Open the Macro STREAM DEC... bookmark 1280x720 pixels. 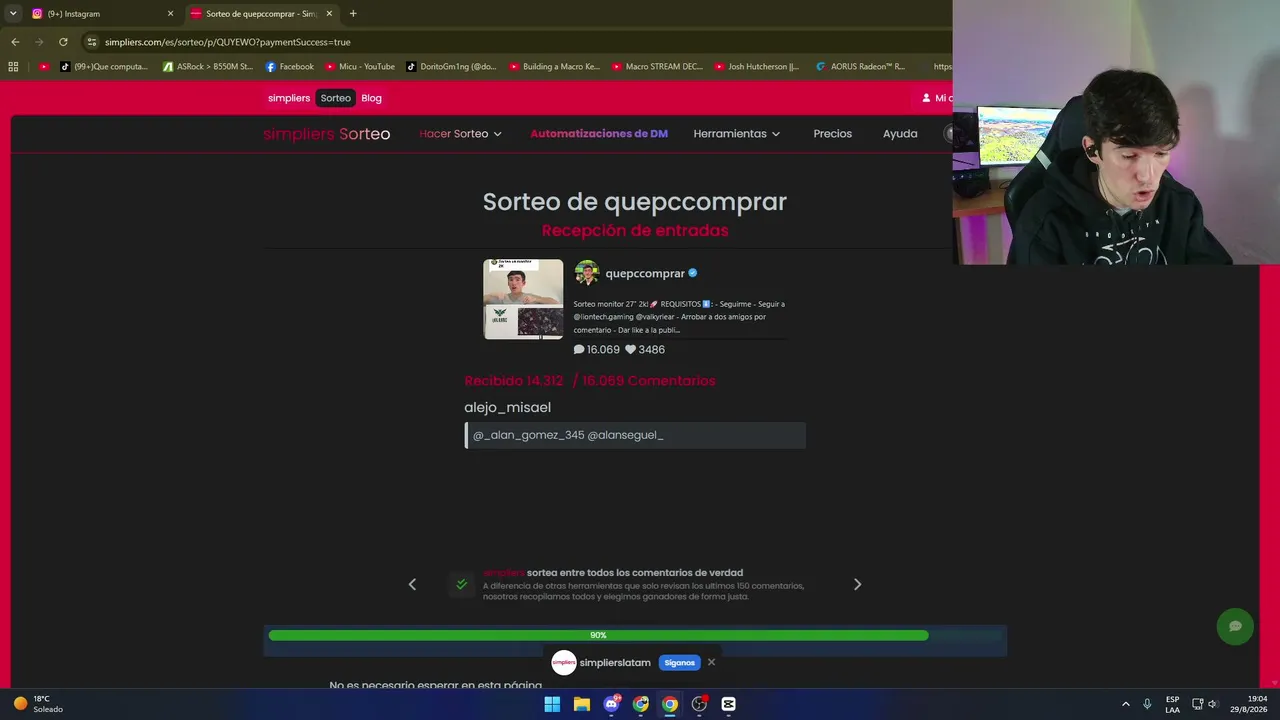click(657, 67)
